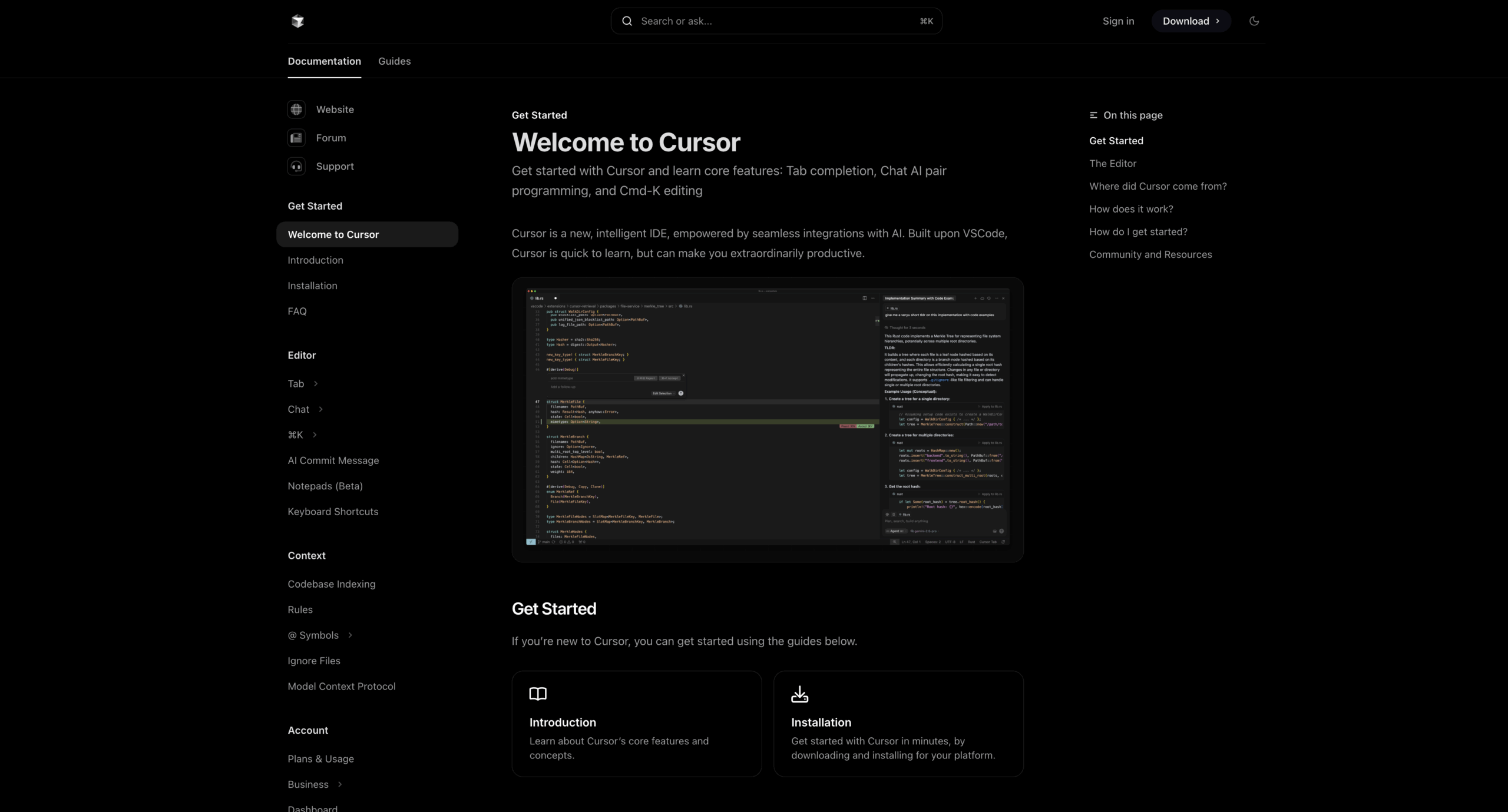Click the Welcome to Cursor heading

click(626, 142)
